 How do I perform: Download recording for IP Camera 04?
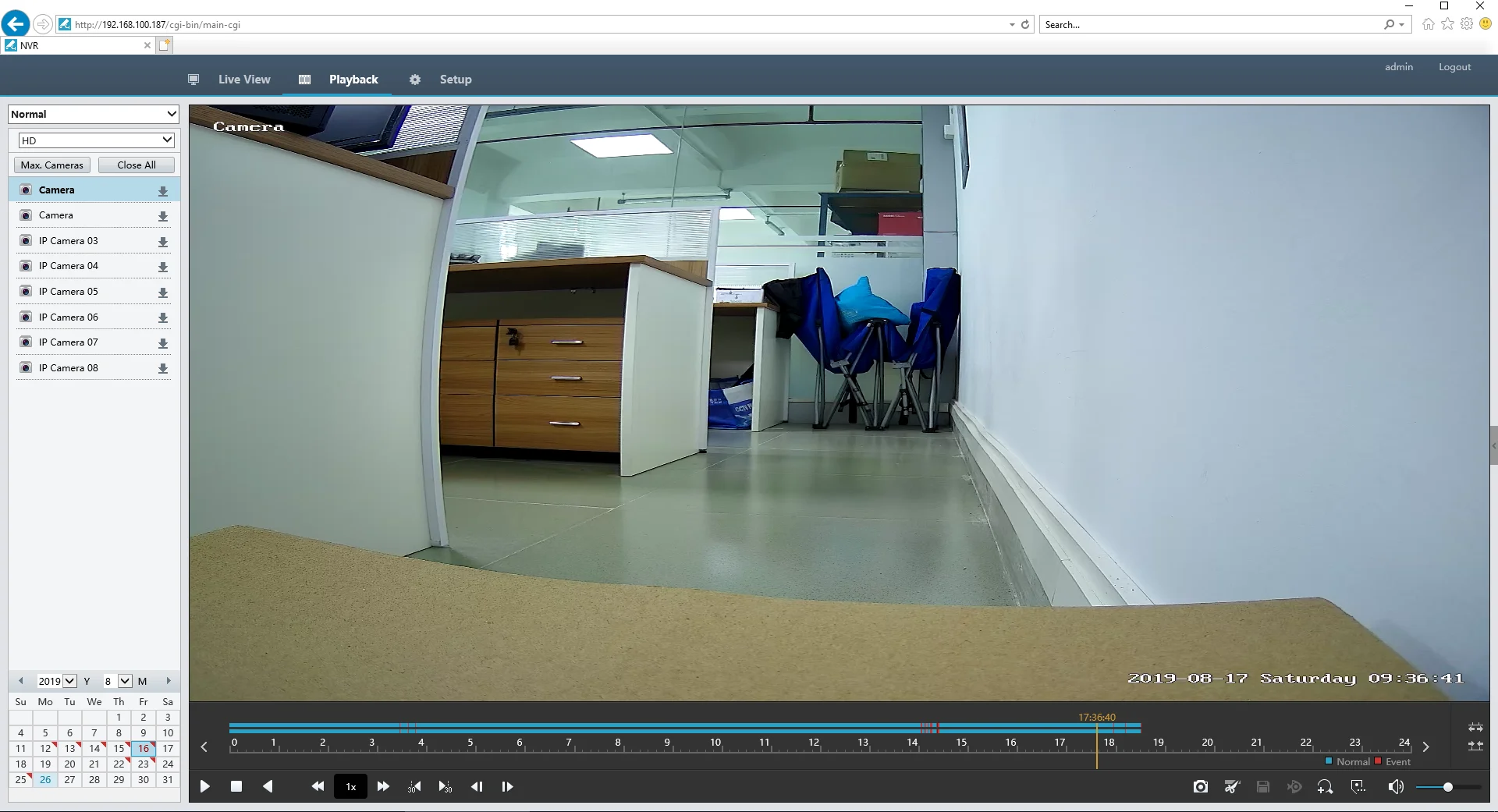point(163,267)
